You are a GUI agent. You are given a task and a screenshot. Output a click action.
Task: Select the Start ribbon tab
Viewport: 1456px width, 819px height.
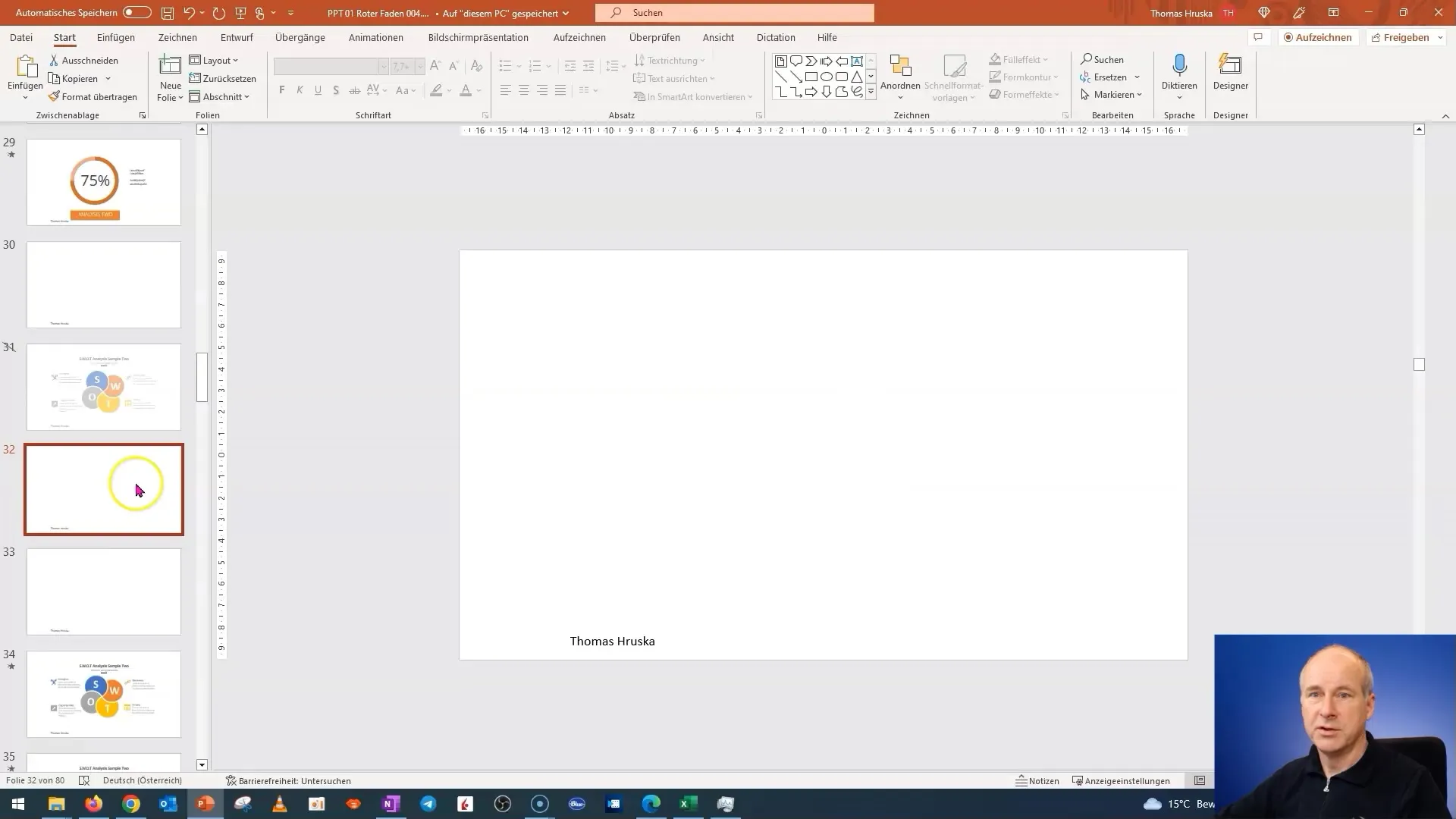tap(64, 37)
